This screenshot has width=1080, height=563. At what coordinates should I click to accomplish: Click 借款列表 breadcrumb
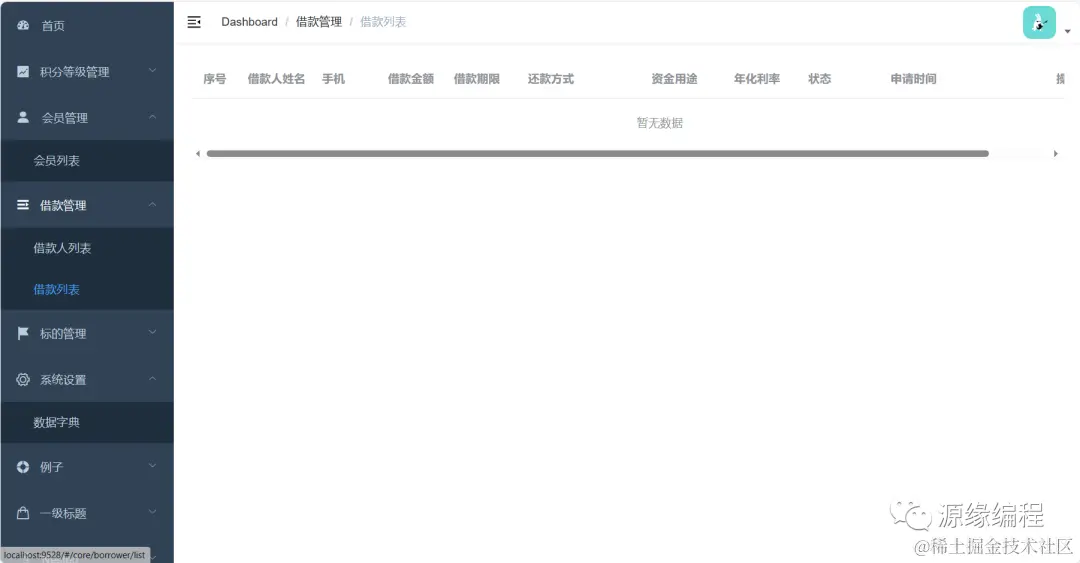[383, 22]
